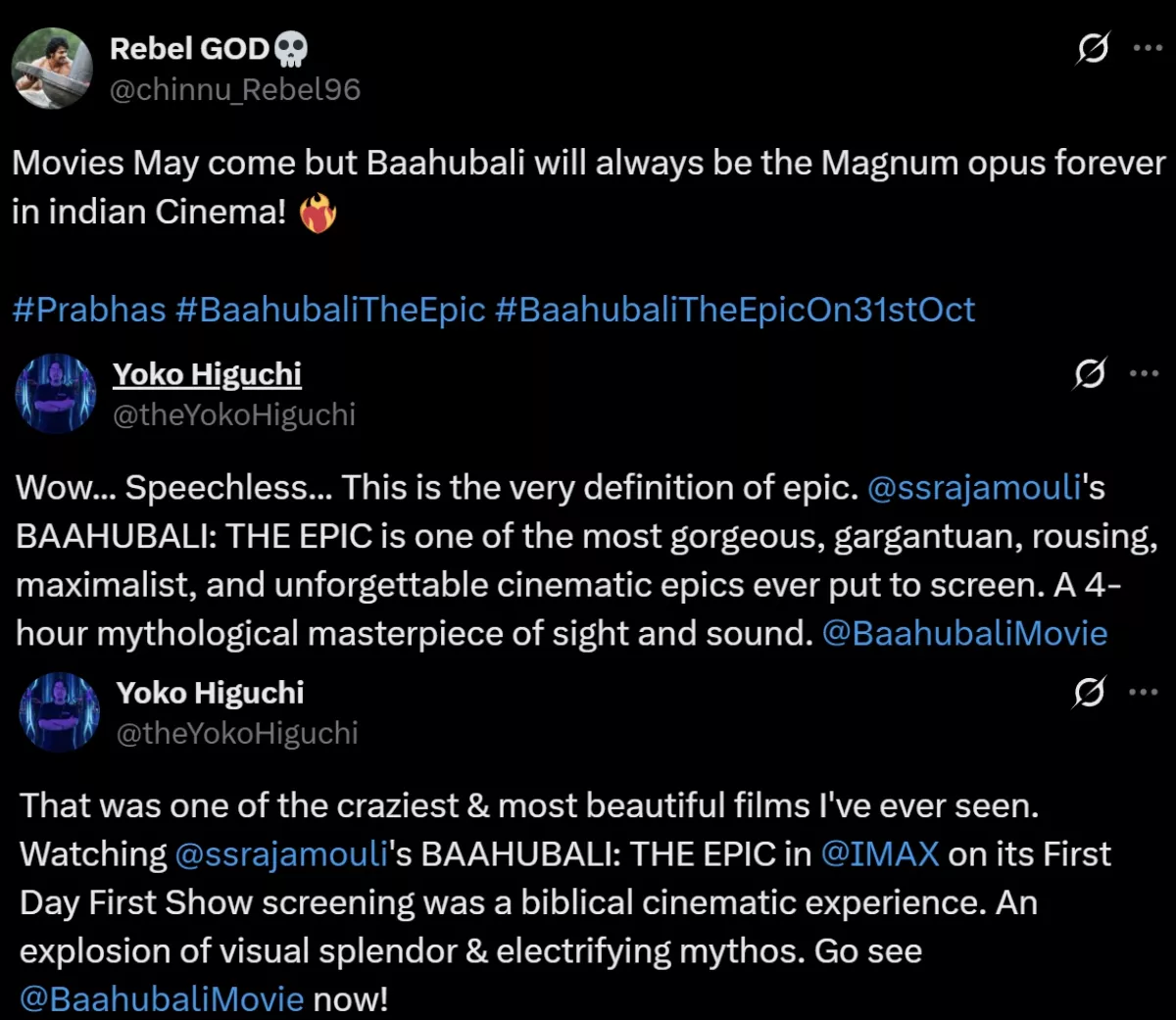Click Yoko Higuchi's underlined display name

pos(207,374)
